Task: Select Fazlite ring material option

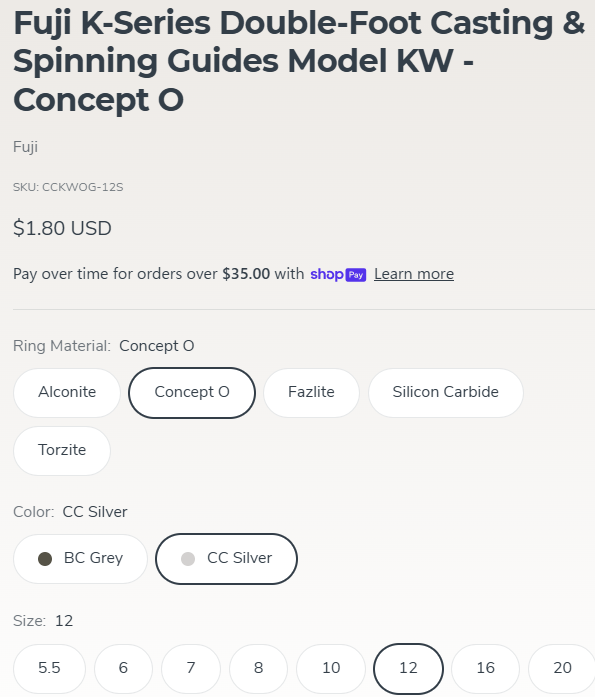Action: coord(311,393)
